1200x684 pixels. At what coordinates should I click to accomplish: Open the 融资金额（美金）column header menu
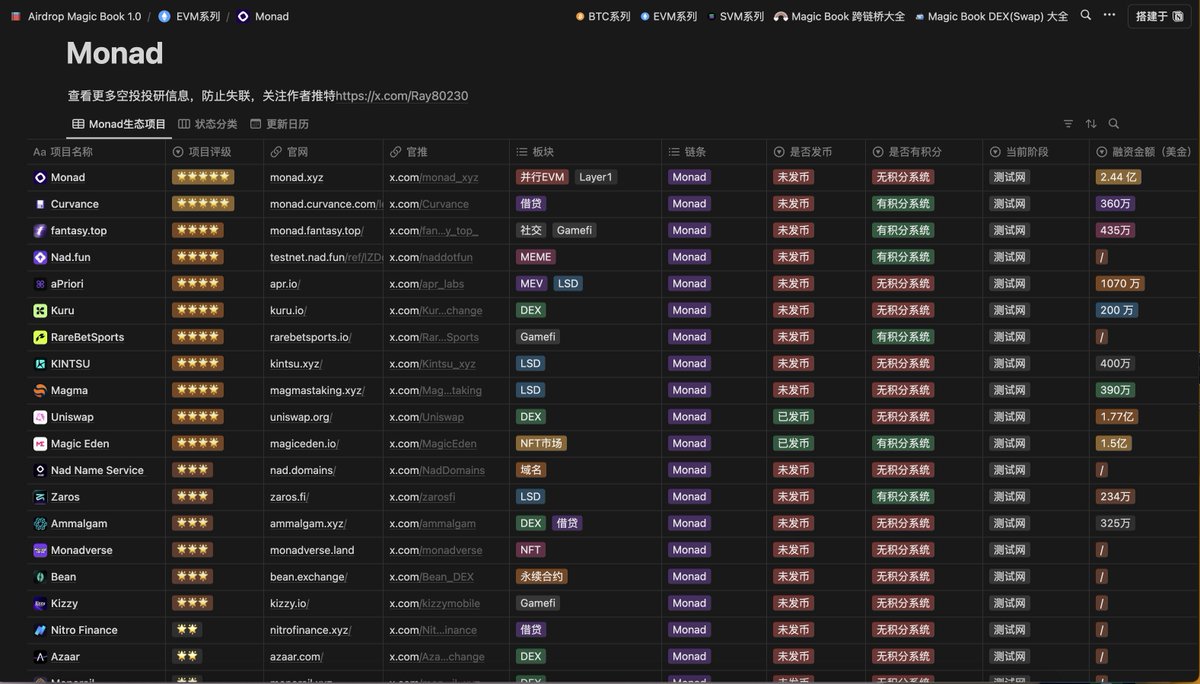pos(1145,152)
